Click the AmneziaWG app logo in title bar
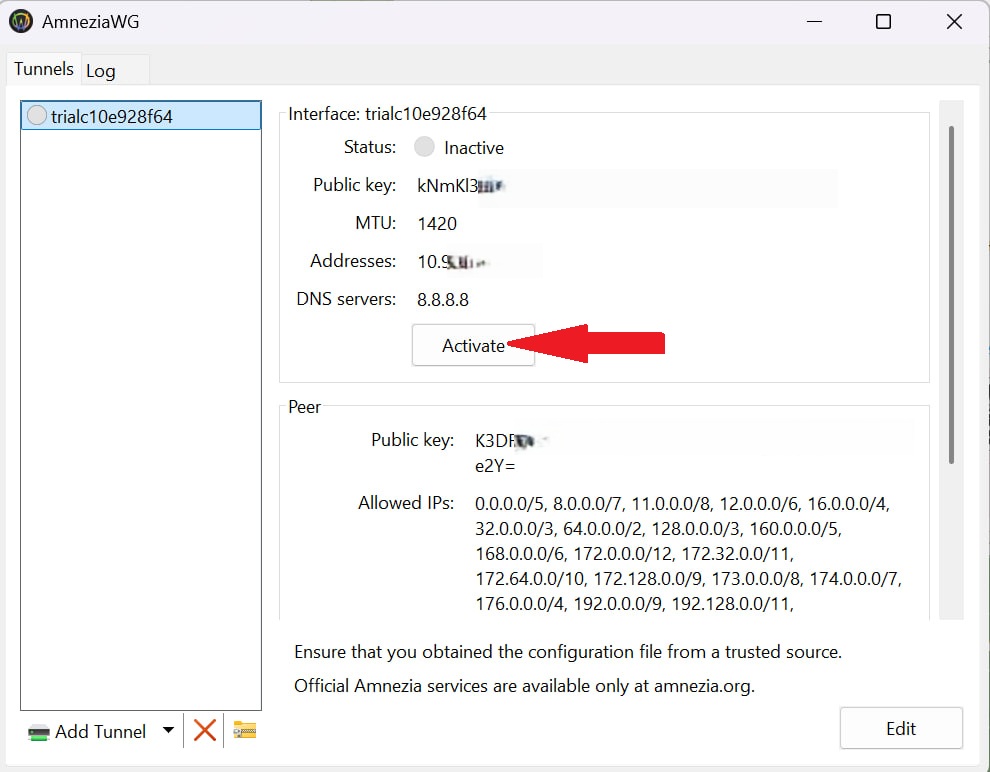The image size is (990, 772). pyautogui.click(x=21, y=21)
